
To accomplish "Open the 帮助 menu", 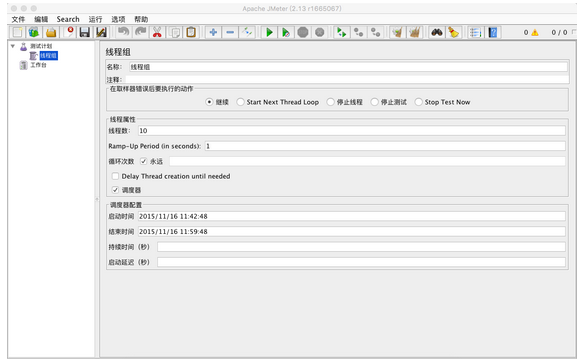I will 141,19.
